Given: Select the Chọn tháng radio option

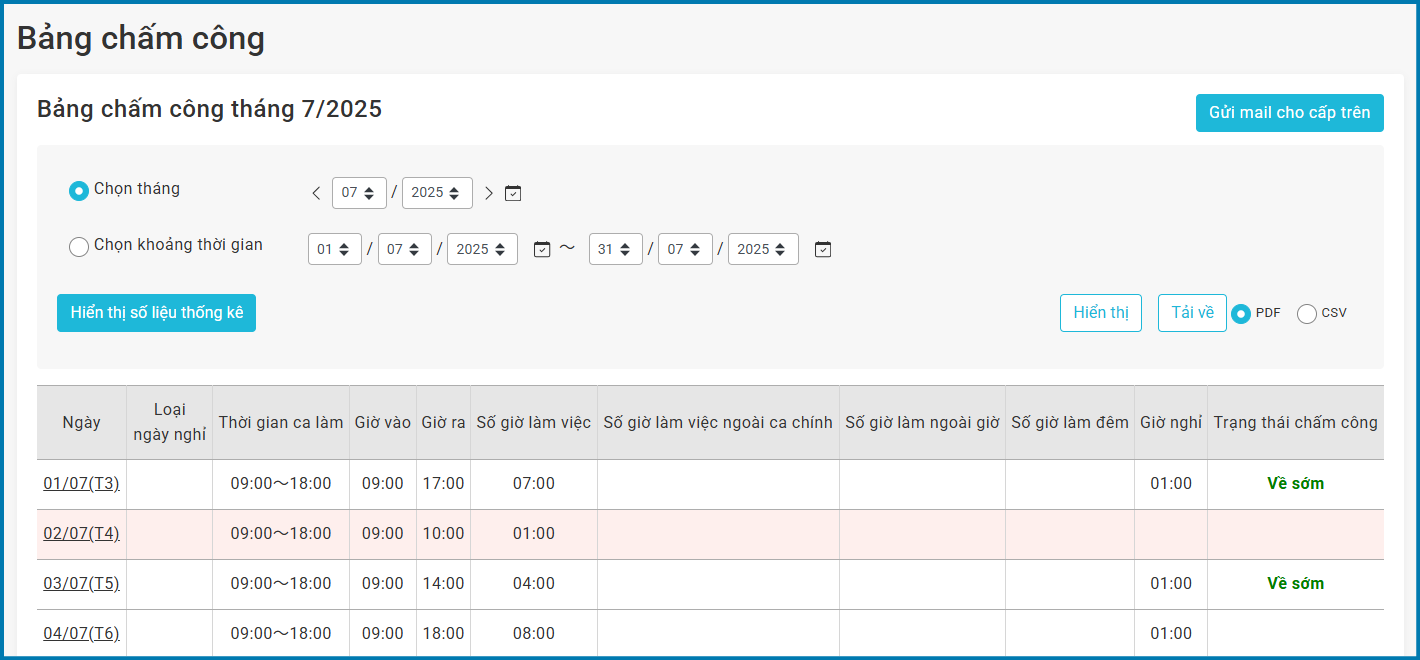Looking at the screenshot, I should point(79,190).
